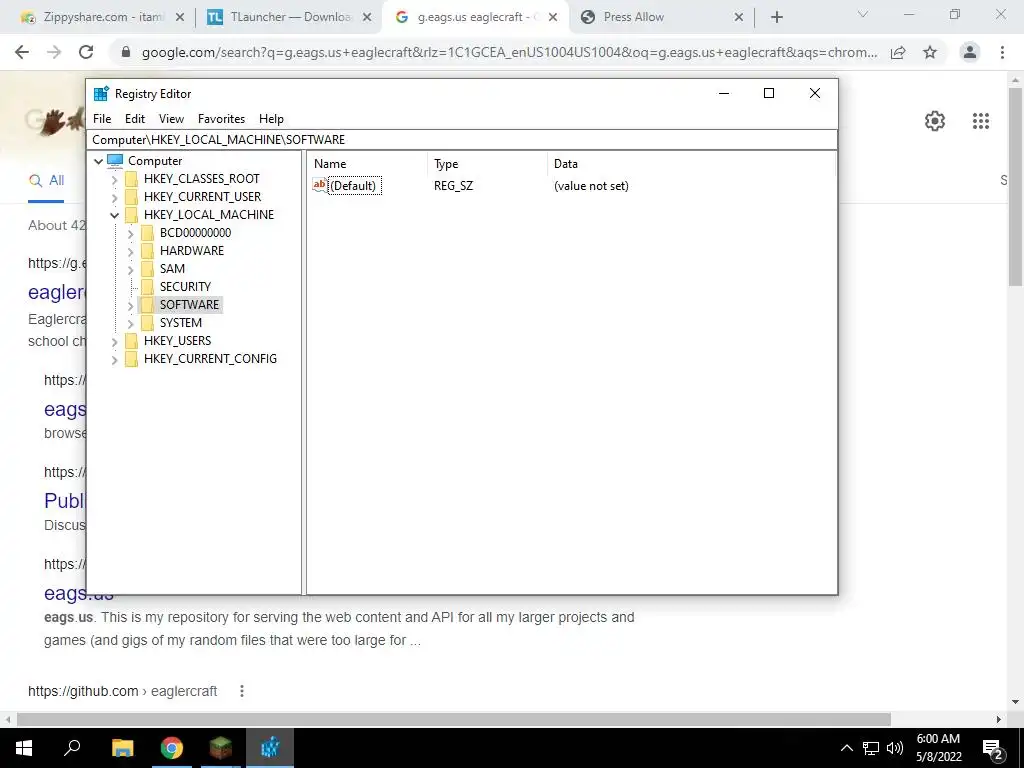Click the Registry Editor title bar icon

click(101, 93)
